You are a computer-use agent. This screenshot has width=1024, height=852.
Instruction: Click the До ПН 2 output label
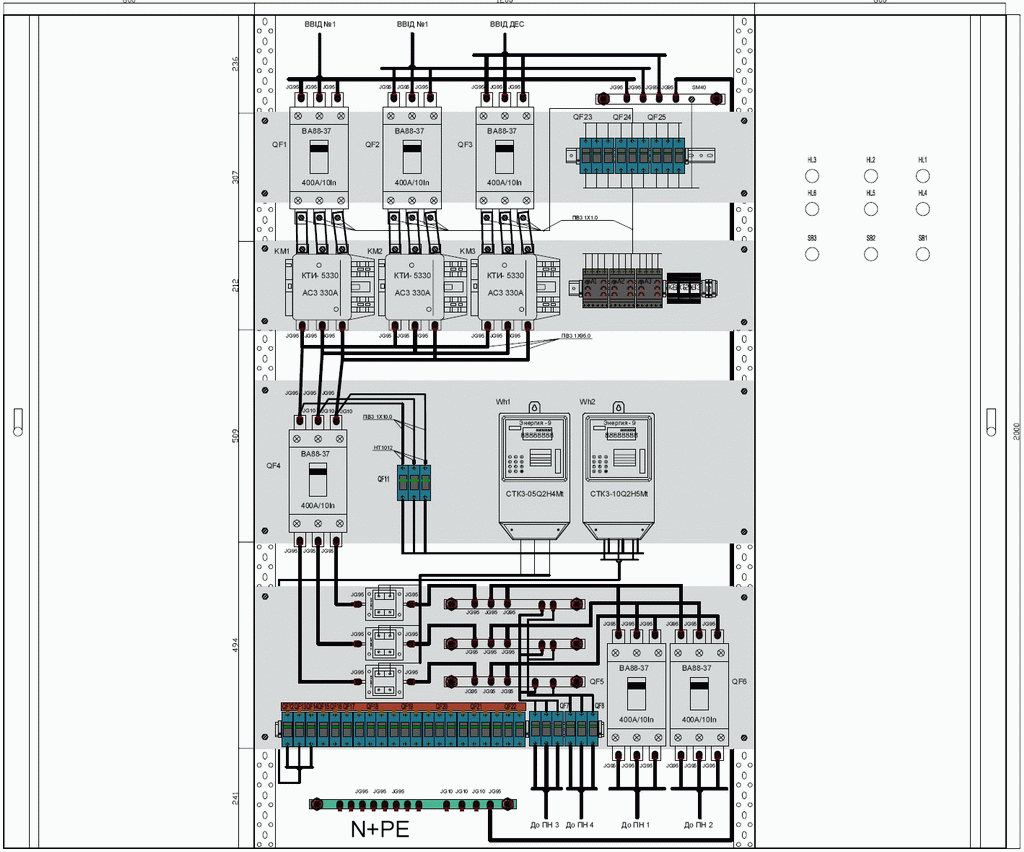pos(698,825)
